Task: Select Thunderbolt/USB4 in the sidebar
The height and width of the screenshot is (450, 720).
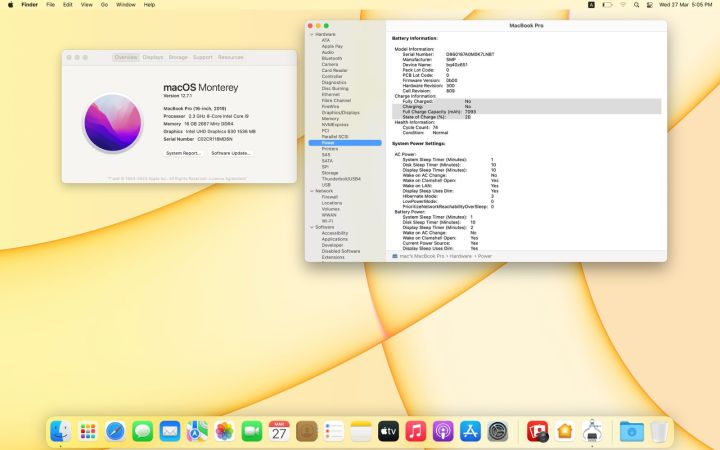Action: (x=341, y=179)
